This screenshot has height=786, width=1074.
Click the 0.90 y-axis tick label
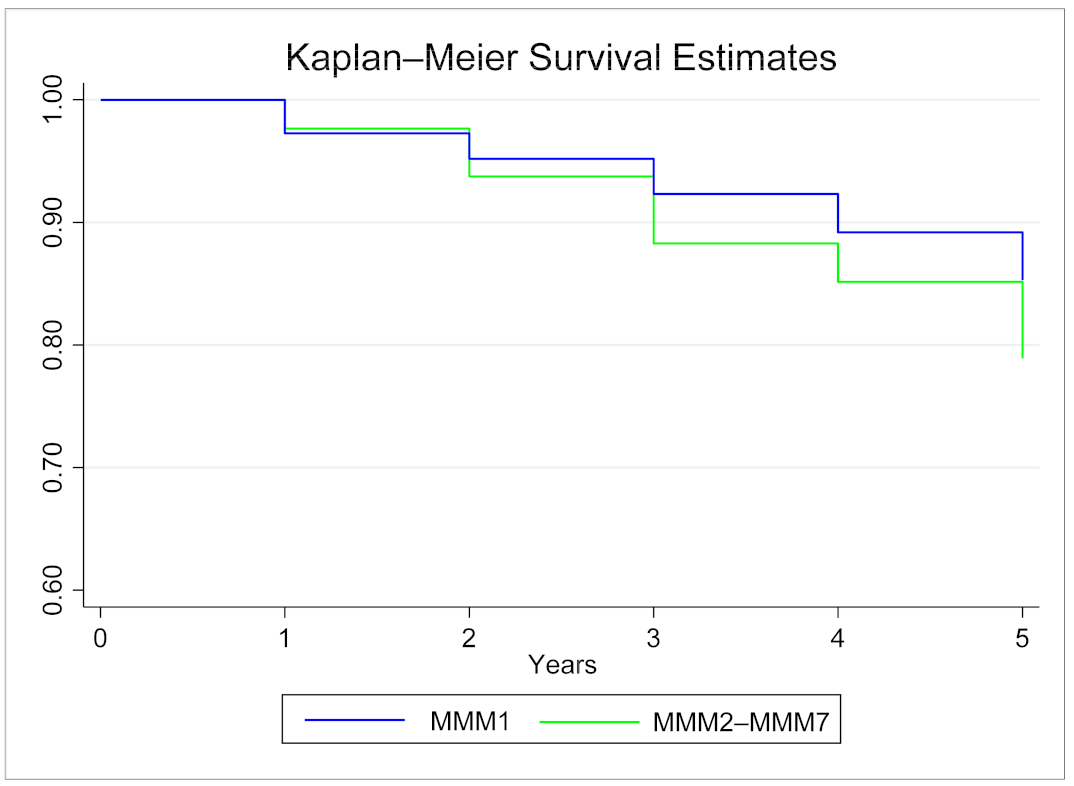54,222
